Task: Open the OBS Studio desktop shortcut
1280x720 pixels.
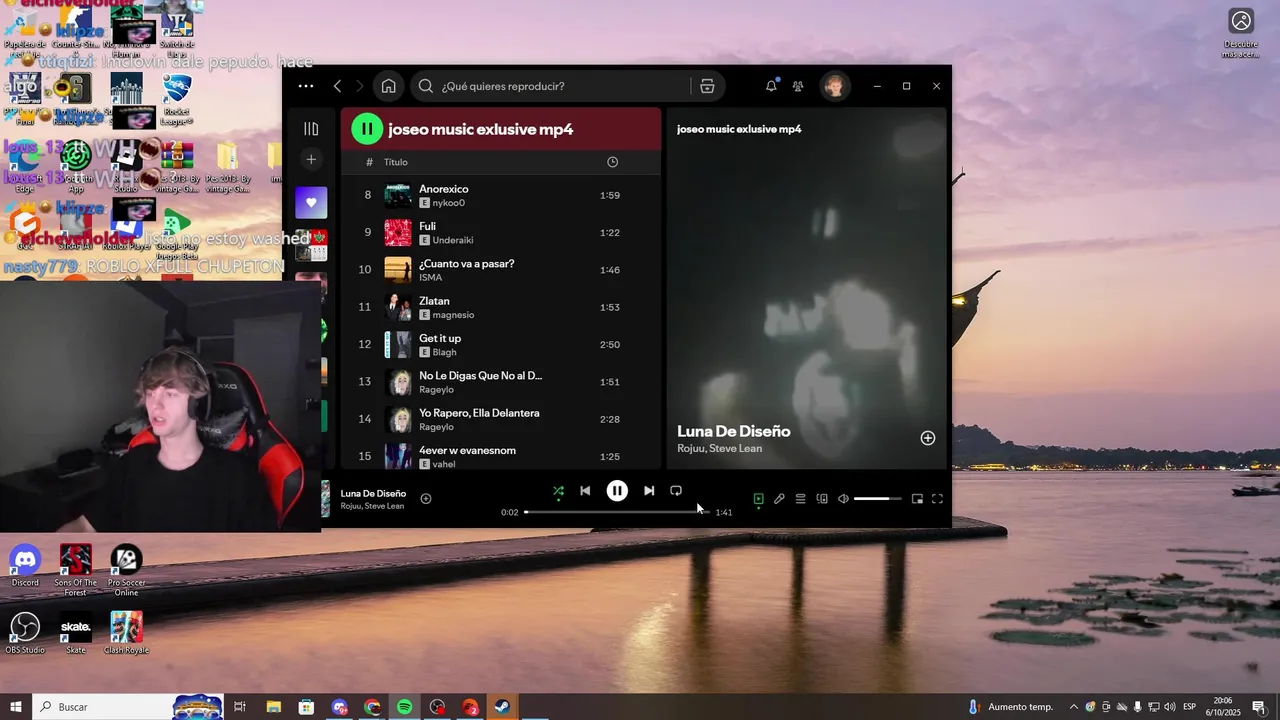Action: (x=25, y=633)
